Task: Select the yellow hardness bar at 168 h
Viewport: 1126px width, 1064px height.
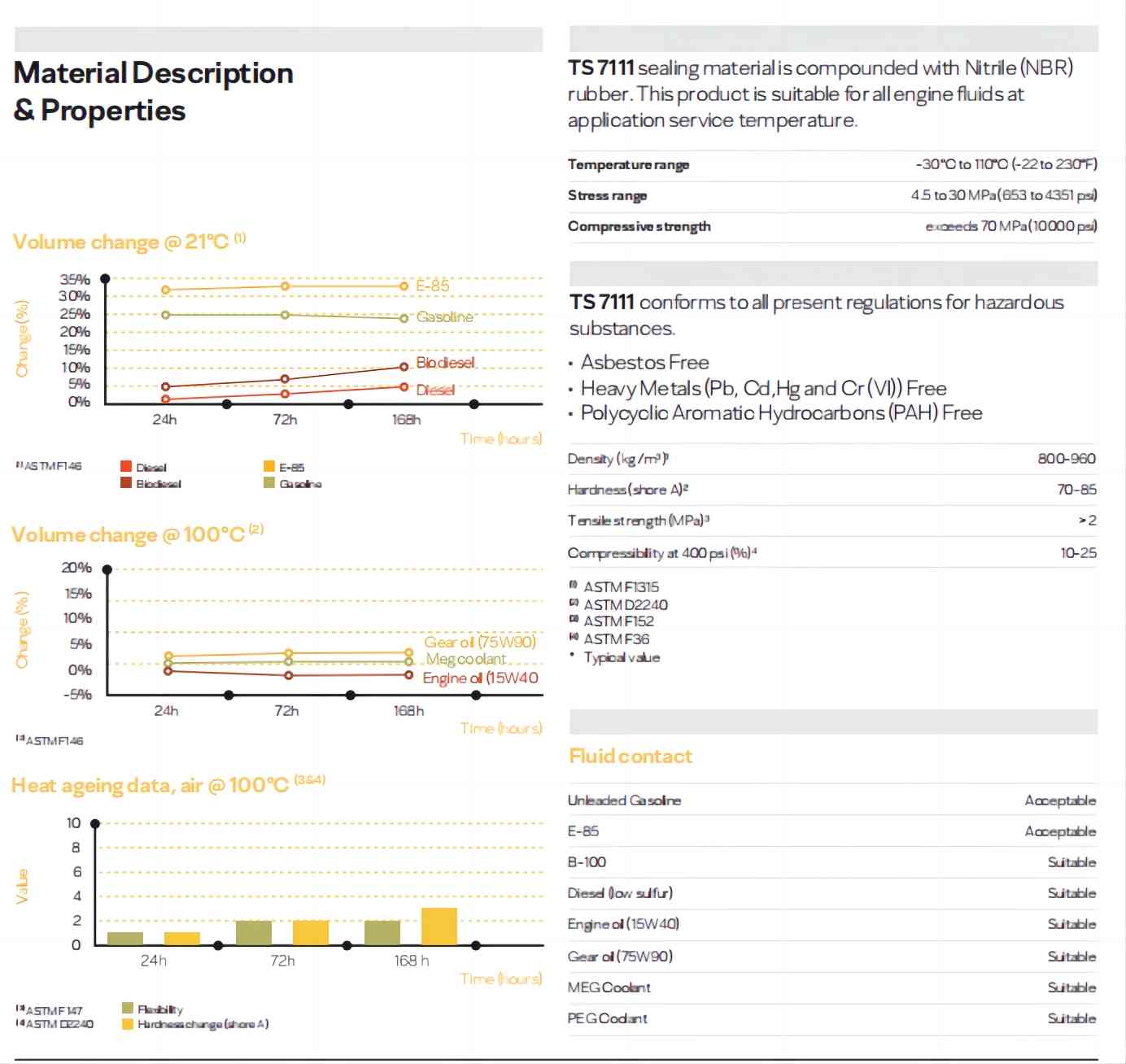Action: pyautogui.click(x=439, y=926)
